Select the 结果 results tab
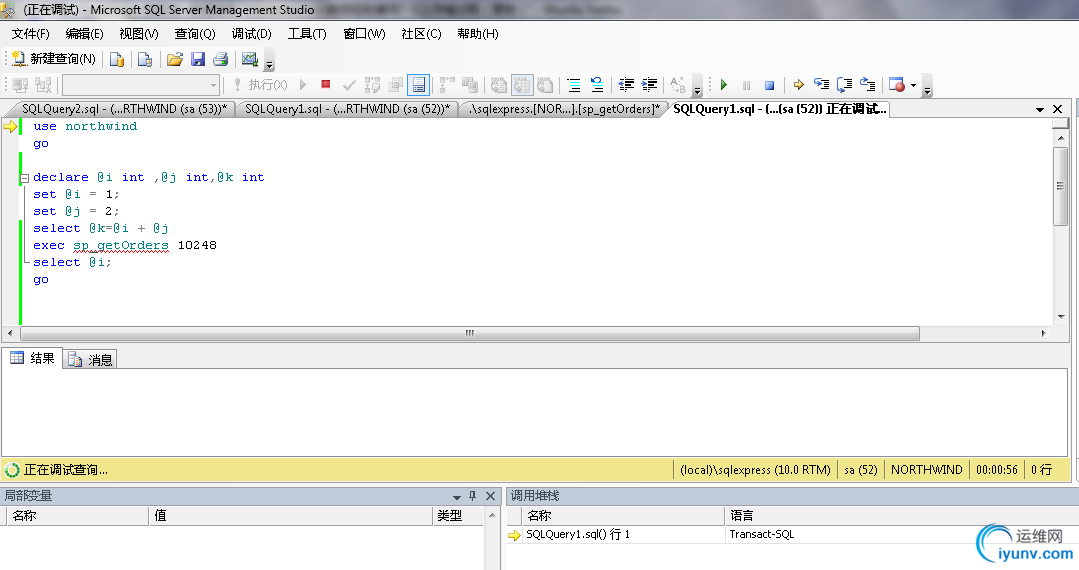 (32, 358)
